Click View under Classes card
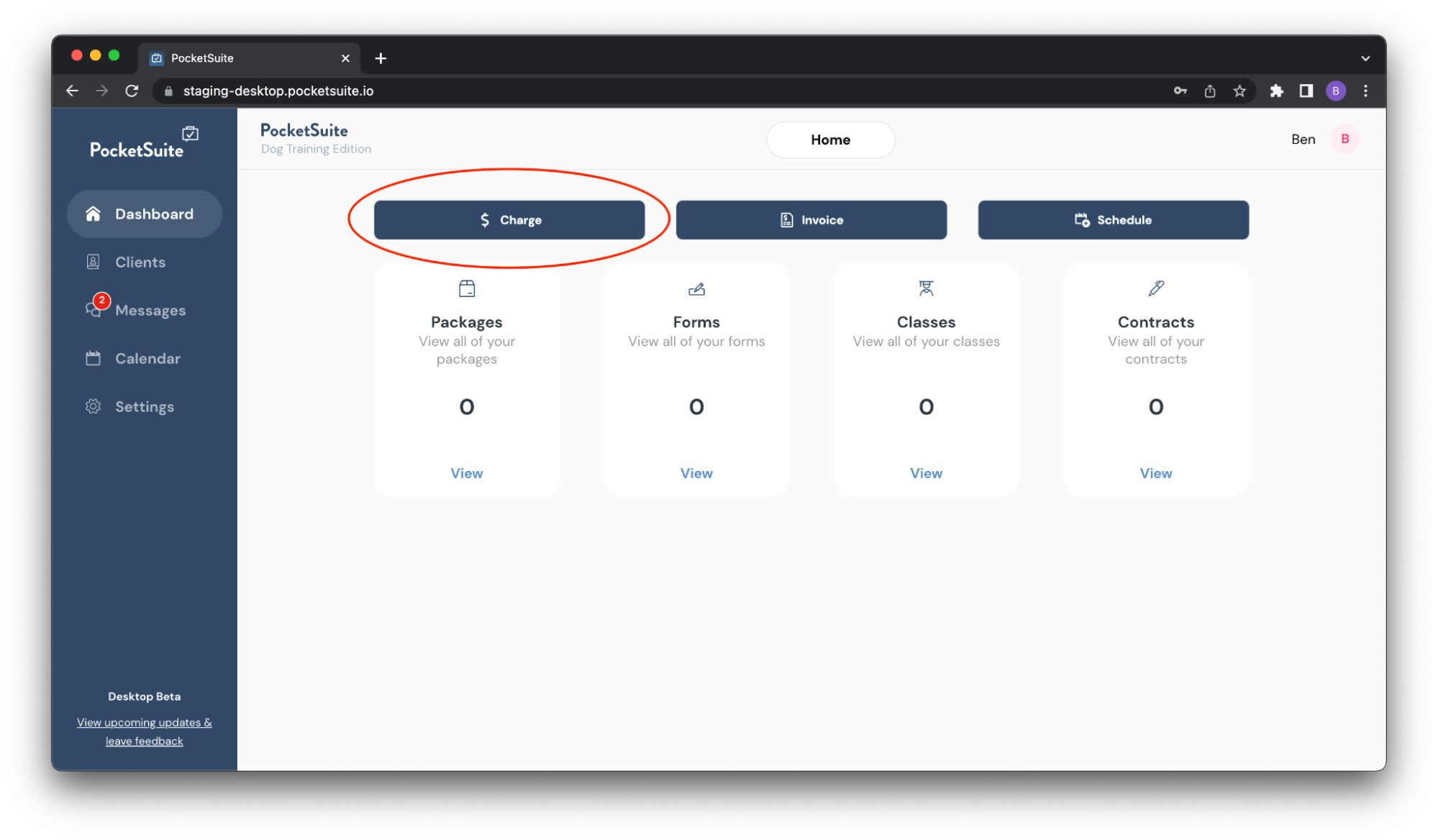This screenshot has width=1438, height=840. [926, 473]
